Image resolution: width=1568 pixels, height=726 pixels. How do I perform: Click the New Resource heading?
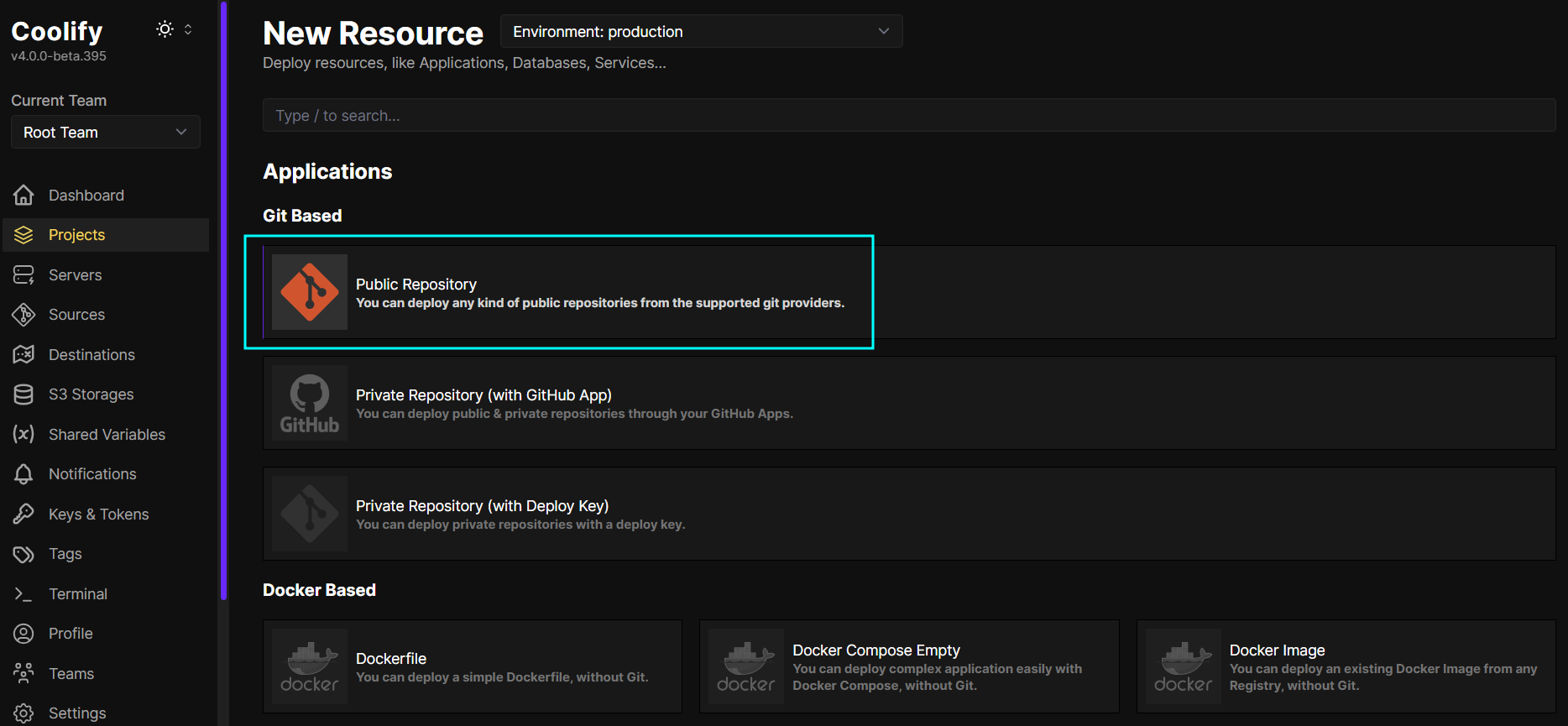373,34
